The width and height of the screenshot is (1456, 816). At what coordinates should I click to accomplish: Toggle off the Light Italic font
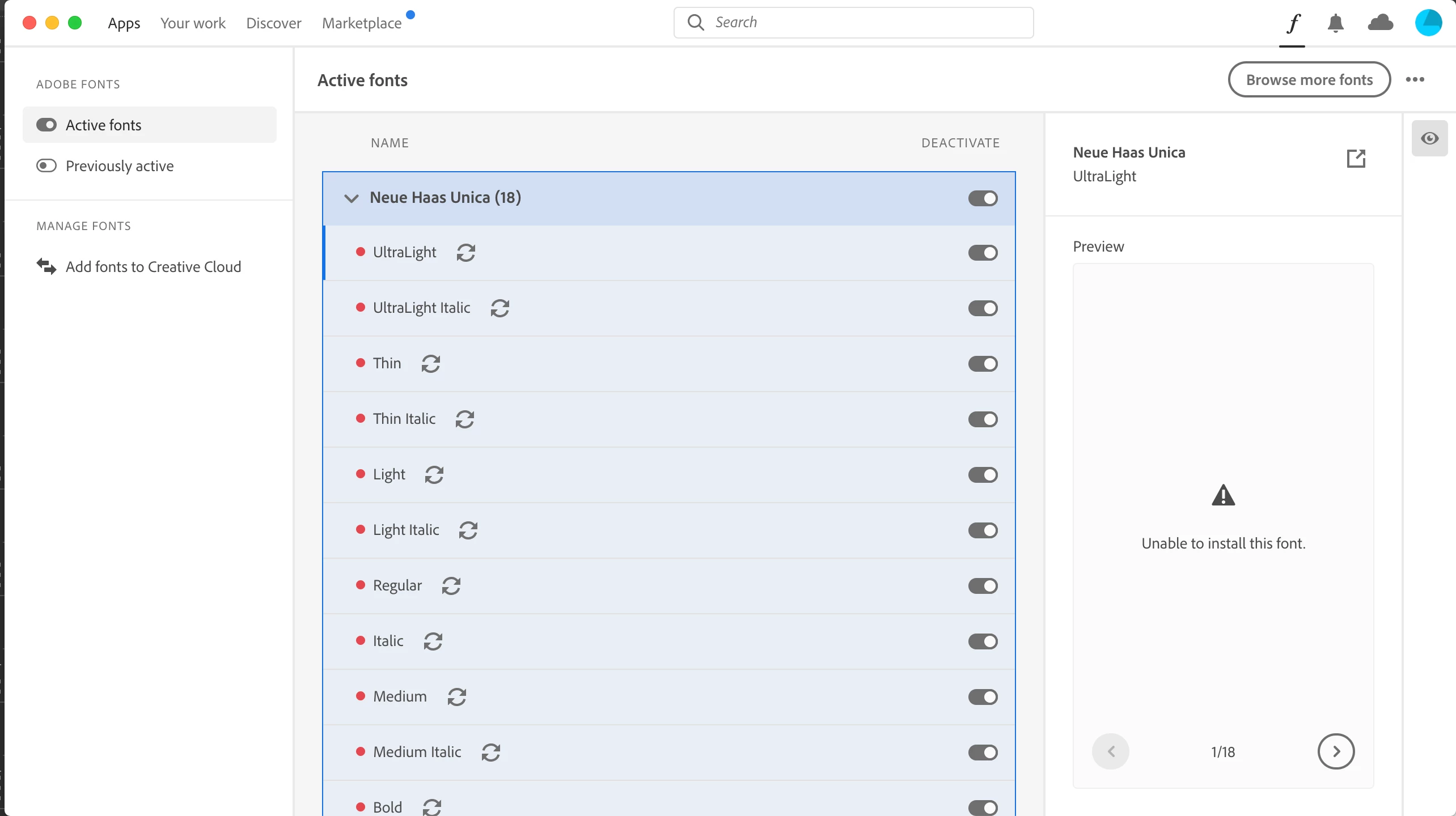(983, 530)
